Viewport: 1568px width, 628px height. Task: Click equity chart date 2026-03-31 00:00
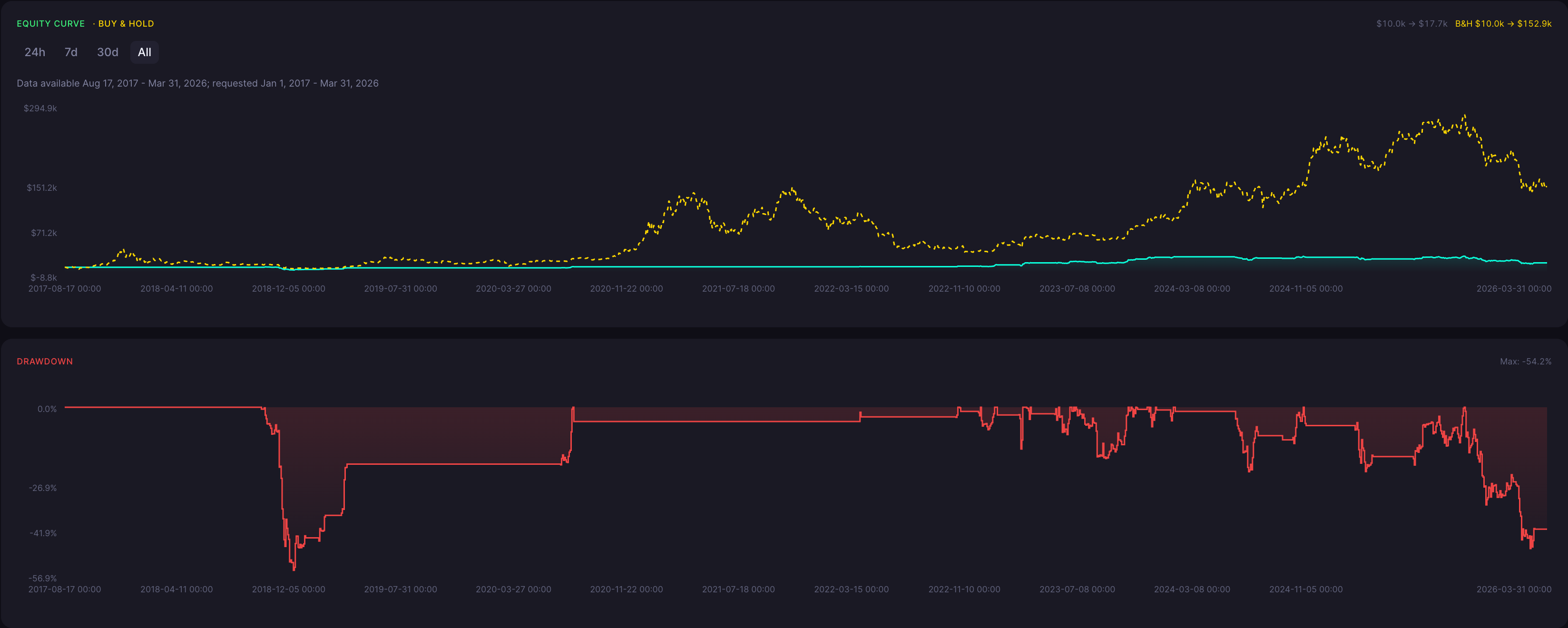(1514, 288)
